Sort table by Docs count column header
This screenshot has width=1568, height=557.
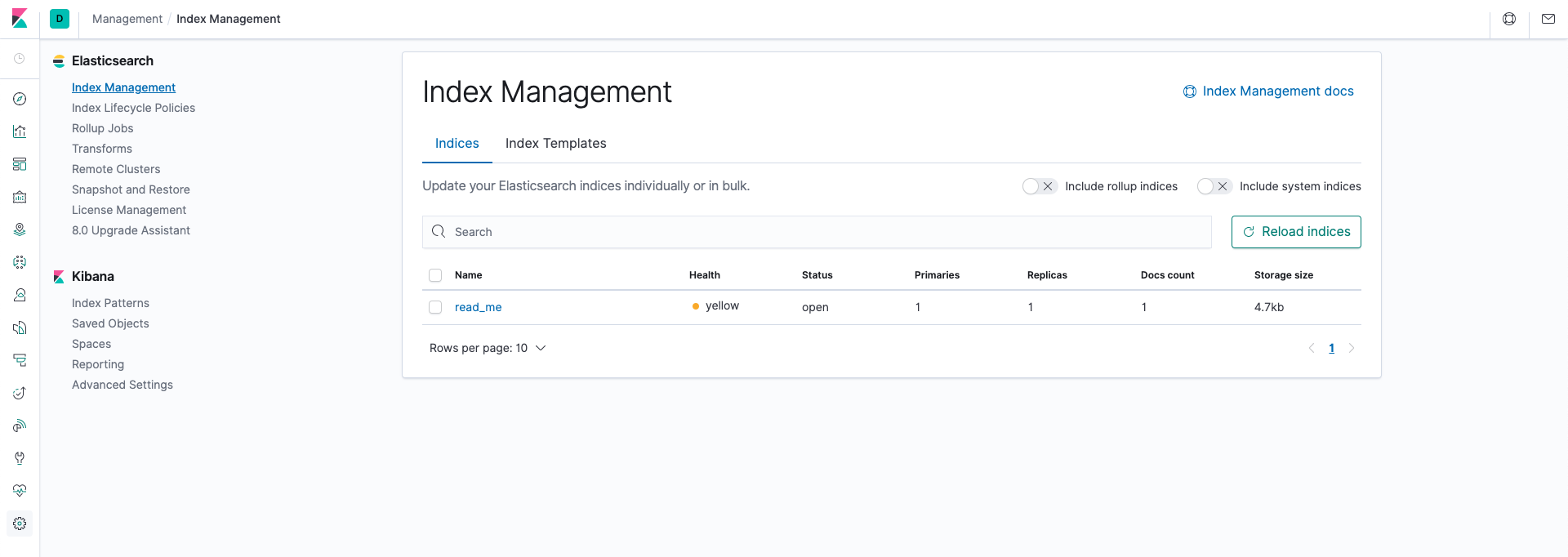click(1168, 275)
